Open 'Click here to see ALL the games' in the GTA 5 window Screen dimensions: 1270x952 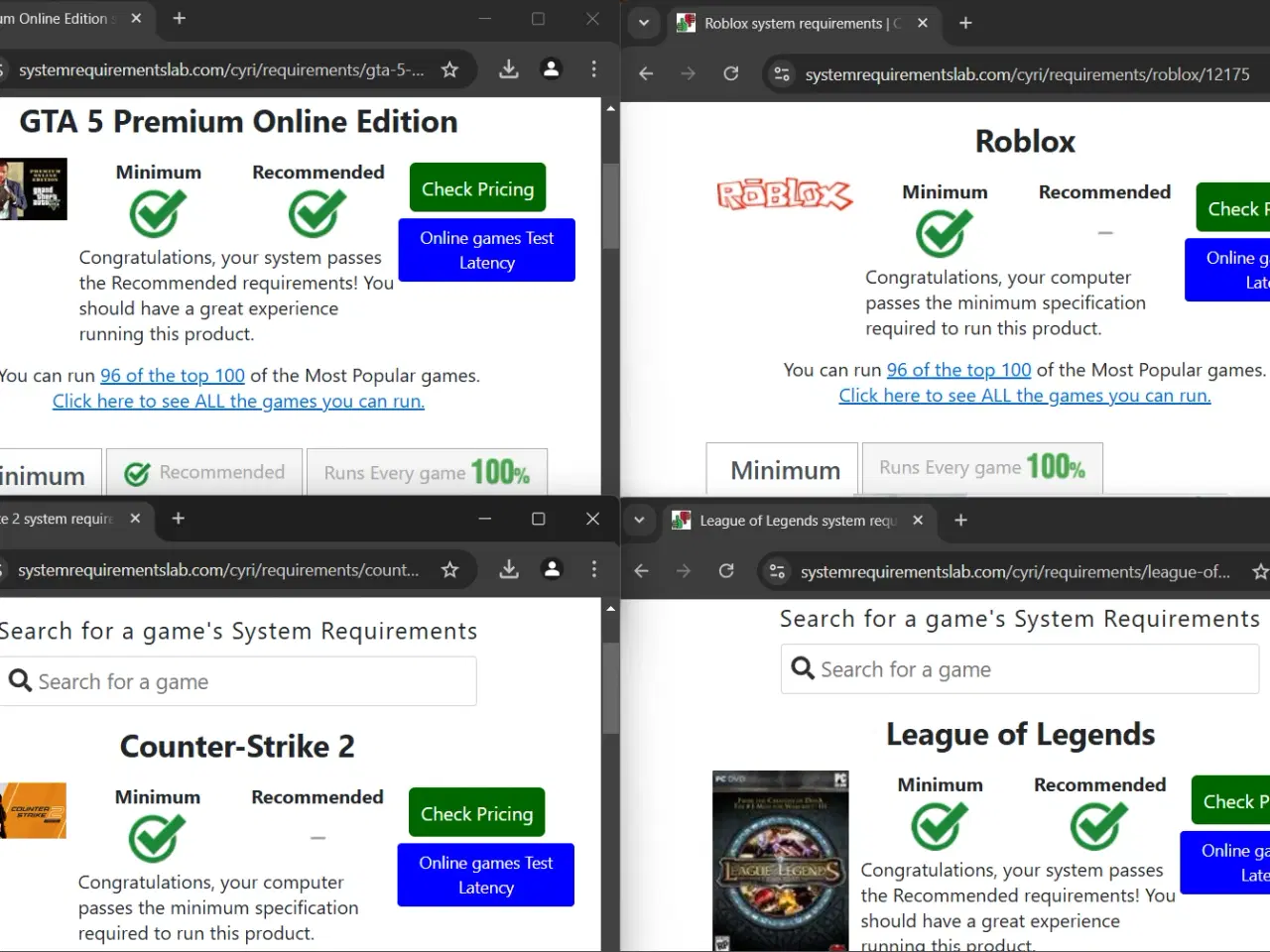coord(238,402)
